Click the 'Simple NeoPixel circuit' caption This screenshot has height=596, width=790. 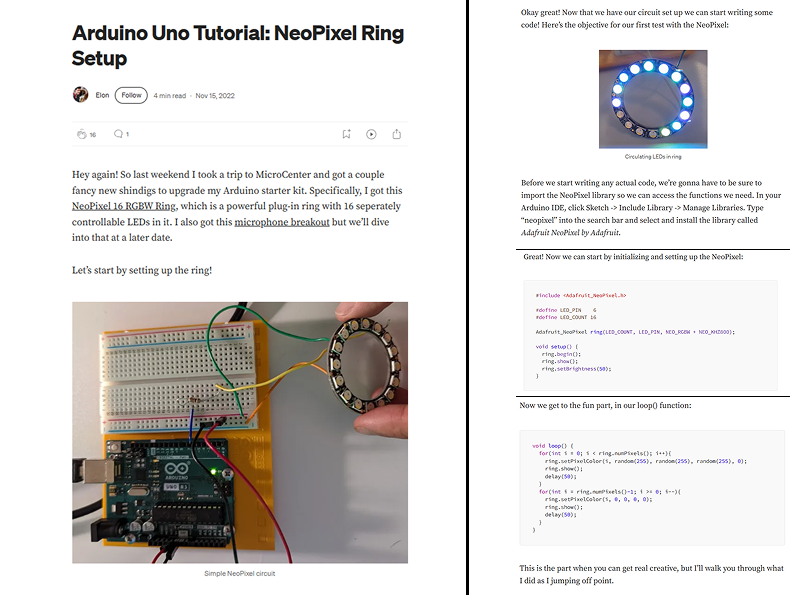tap(240, 573)
